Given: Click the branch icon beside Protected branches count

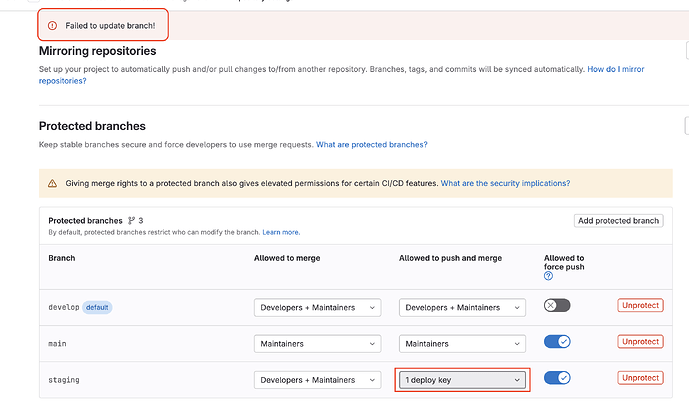Looking at the screenshot, I should click(131, 220).
